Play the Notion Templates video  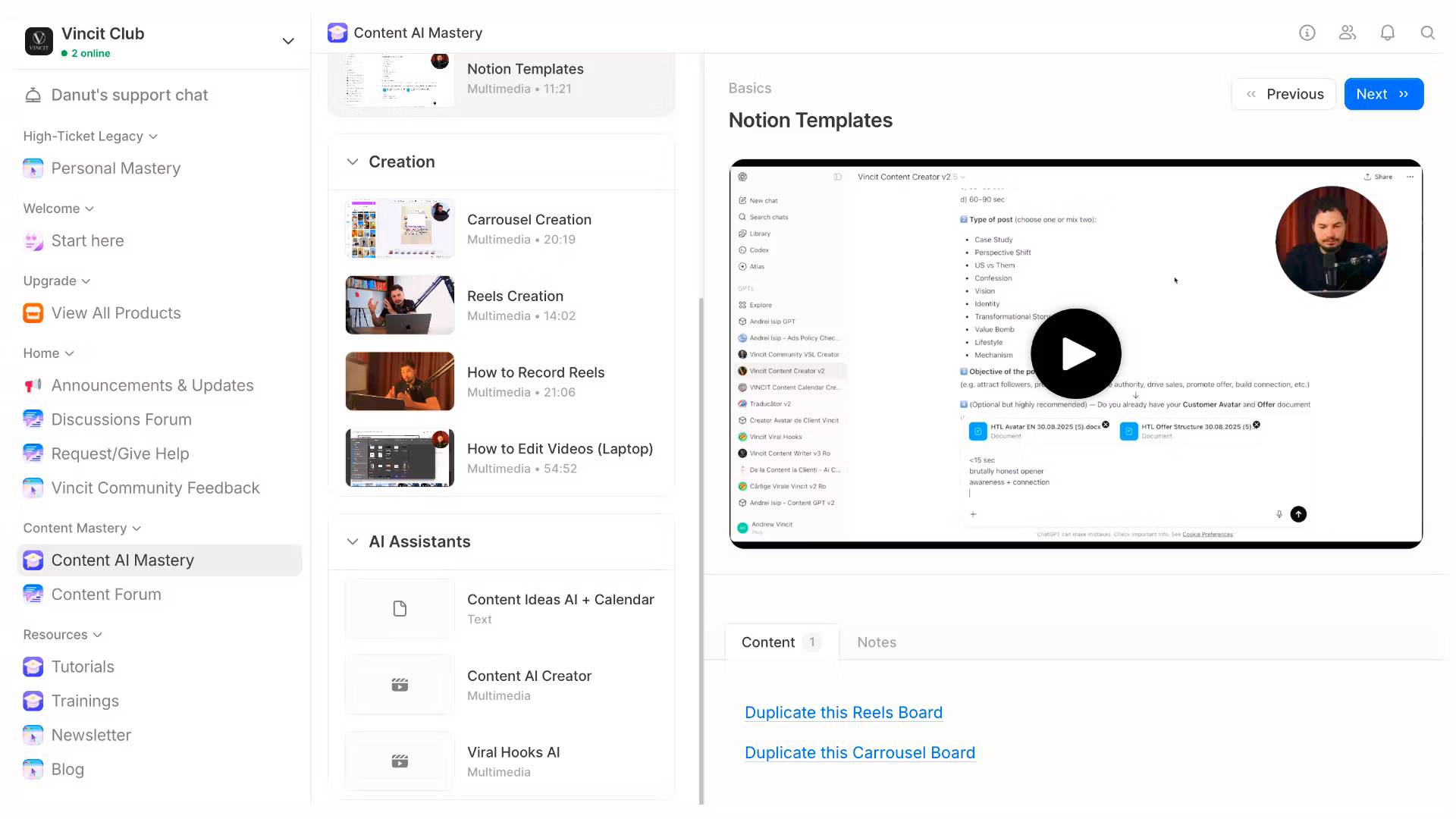click(1075, 353)
